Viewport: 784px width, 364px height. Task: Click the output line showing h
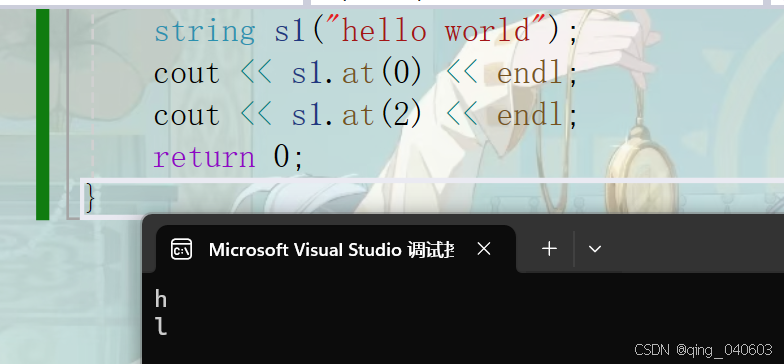(160, 299)
